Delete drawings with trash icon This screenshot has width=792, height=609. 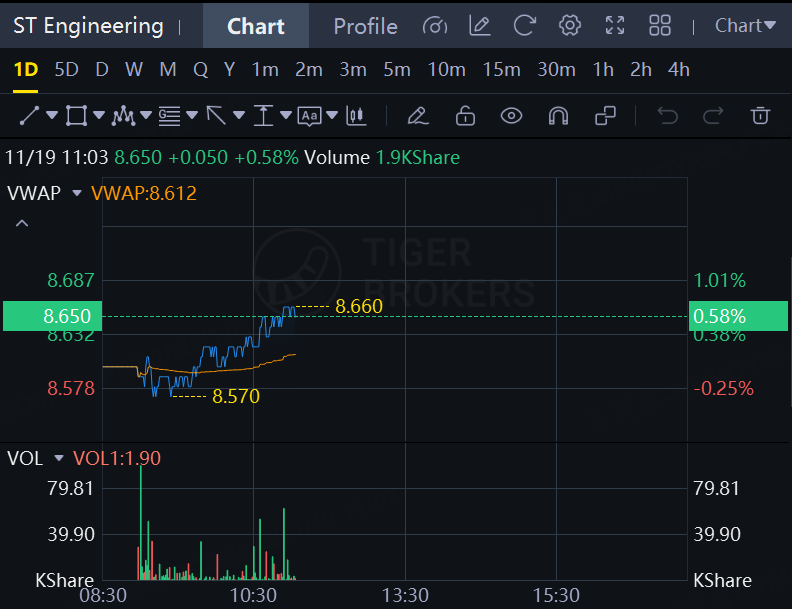(760, 116)
